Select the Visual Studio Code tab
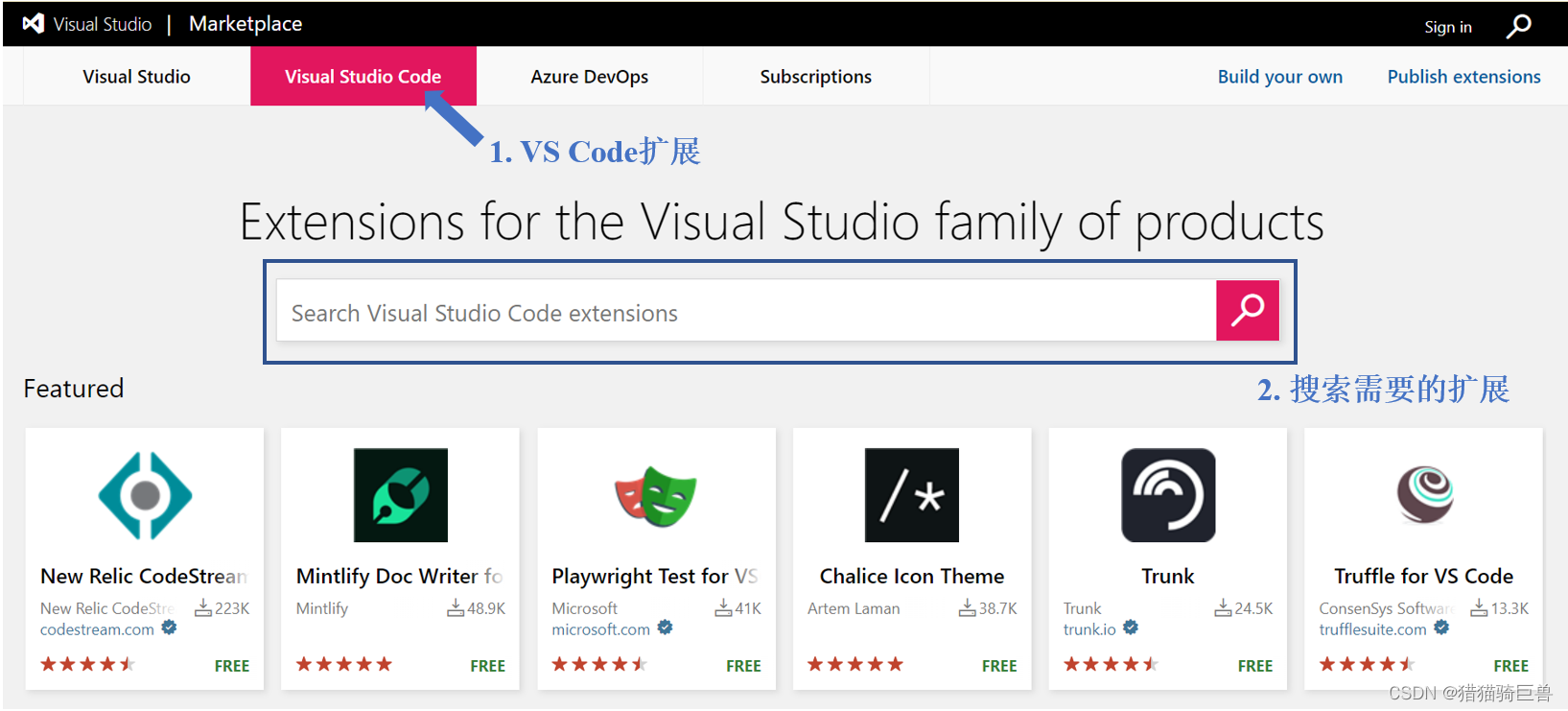 pyautogui.click(x=363, y=77)
